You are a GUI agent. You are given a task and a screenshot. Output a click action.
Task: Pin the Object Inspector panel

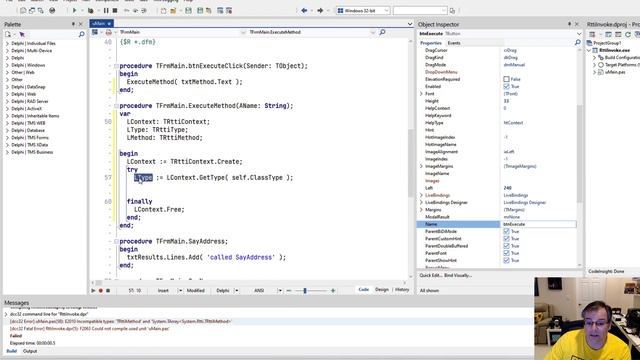click(569, 24)
